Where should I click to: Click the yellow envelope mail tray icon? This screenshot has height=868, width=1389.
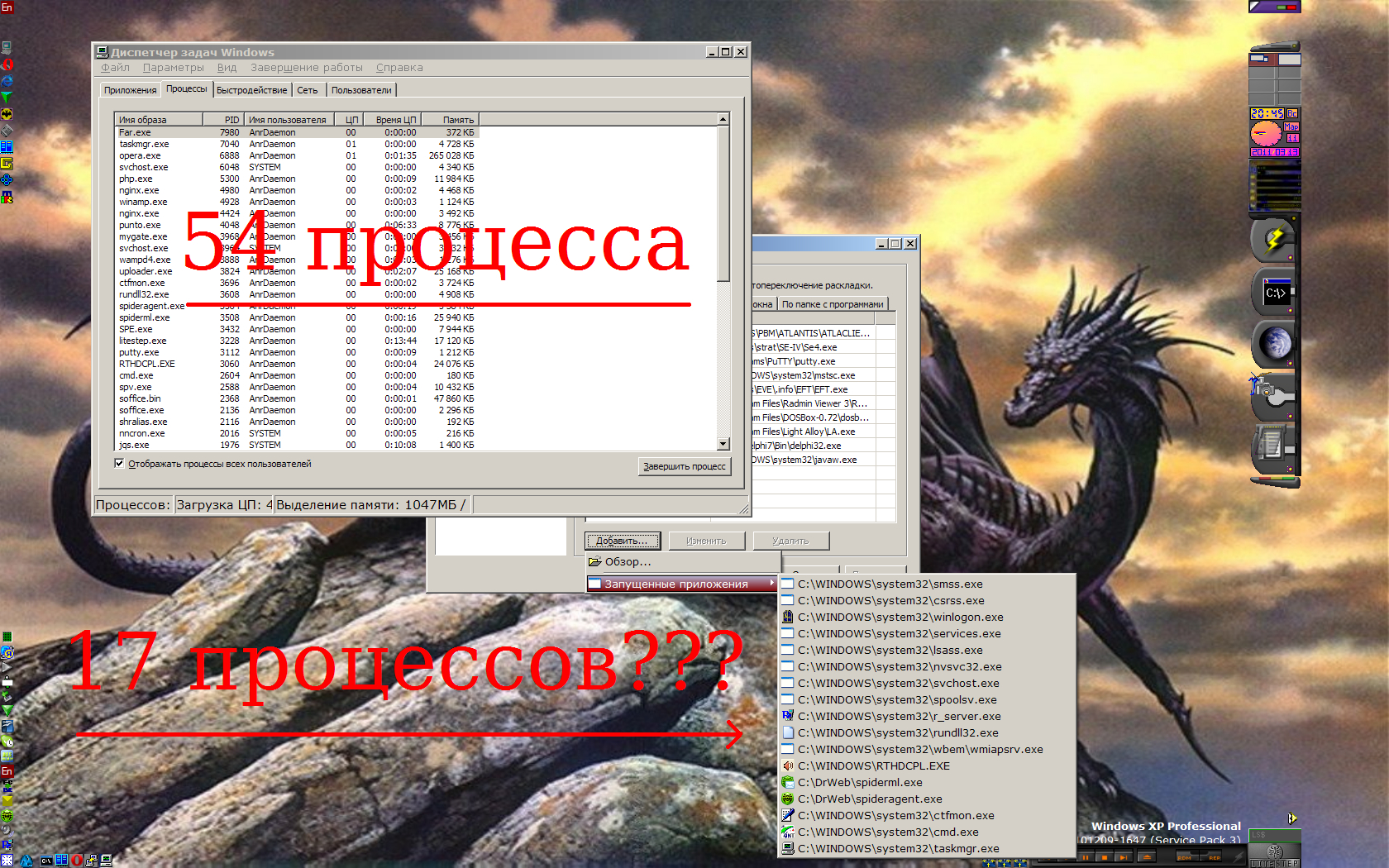(7, 800)
